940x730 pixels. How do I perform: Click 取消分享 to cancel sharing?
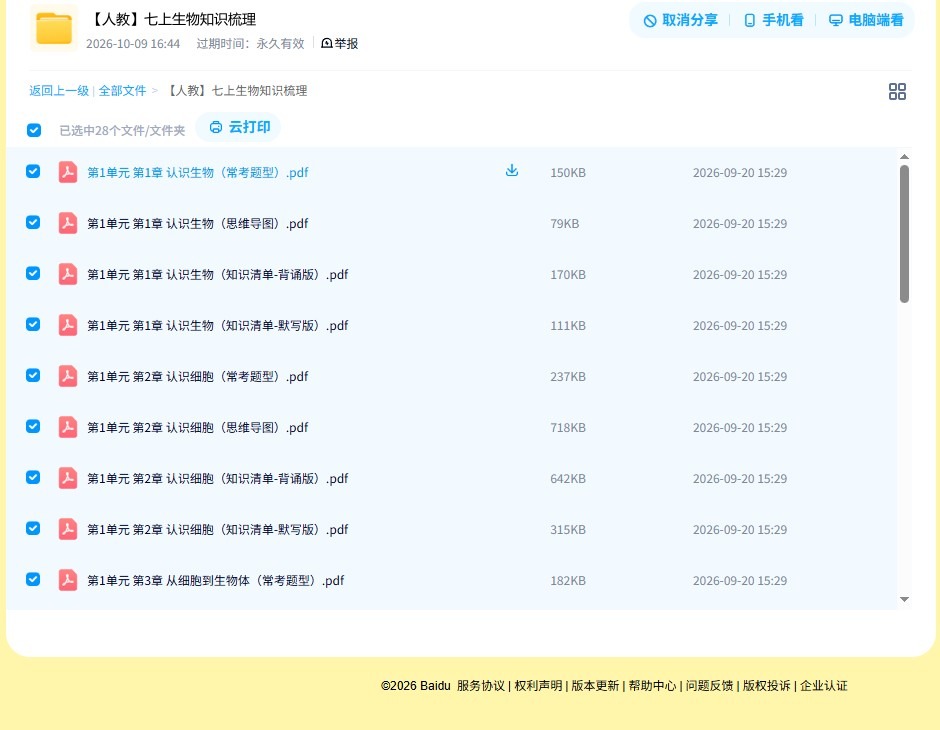[x=680, y=20]
